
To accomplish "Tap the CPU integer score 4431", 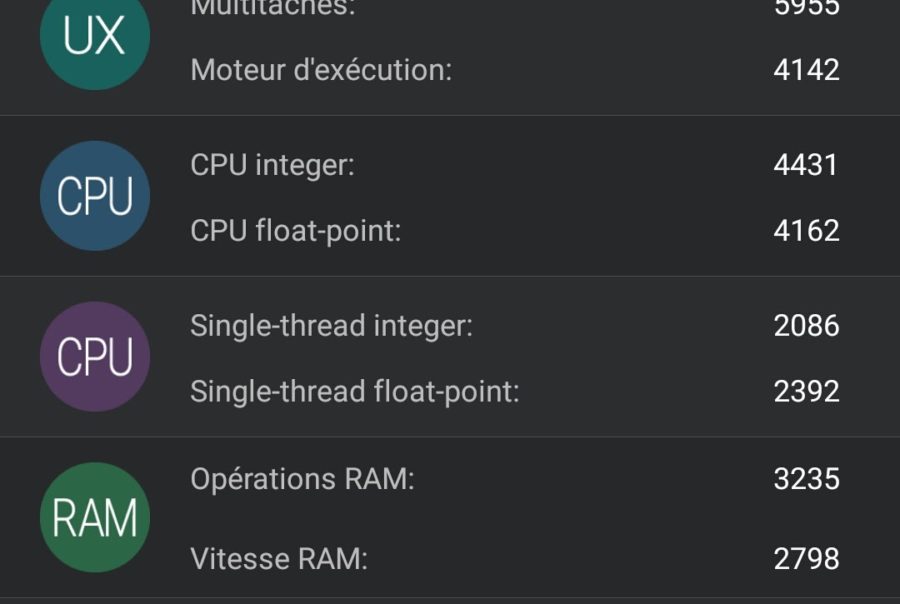I will [806, 165].
